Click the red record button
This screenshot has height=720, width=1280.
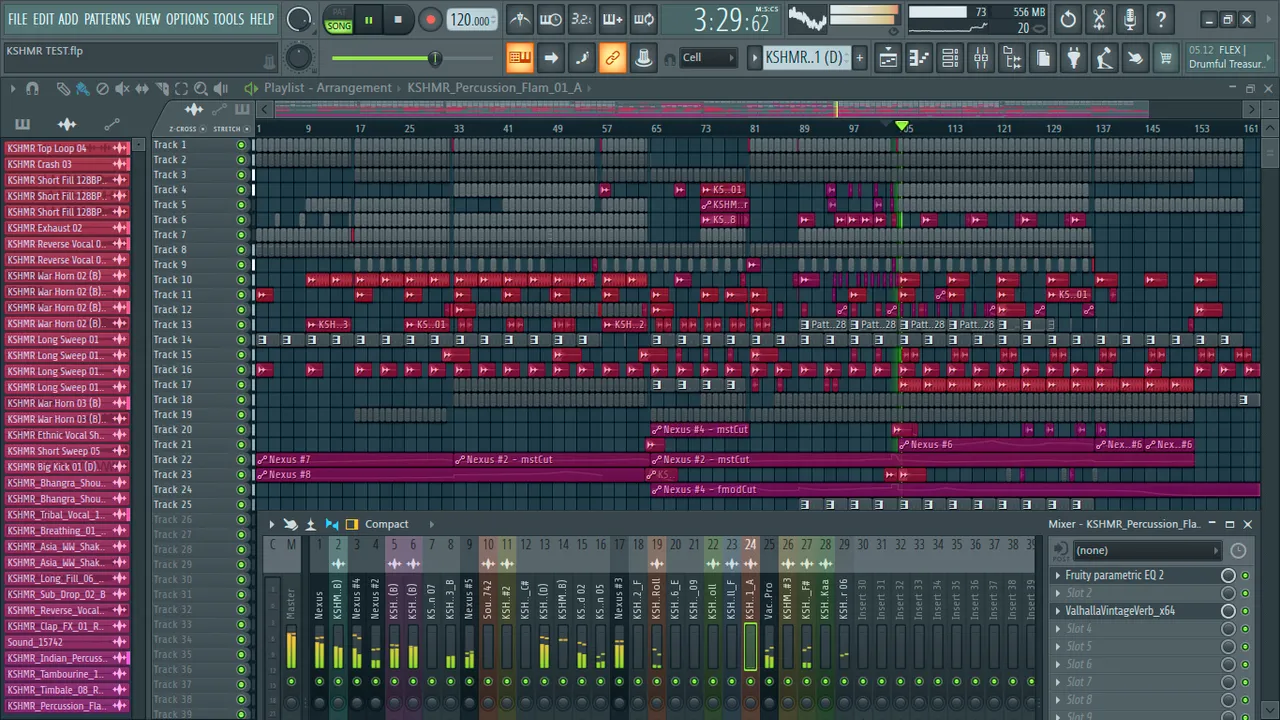(x=430, y=20)
